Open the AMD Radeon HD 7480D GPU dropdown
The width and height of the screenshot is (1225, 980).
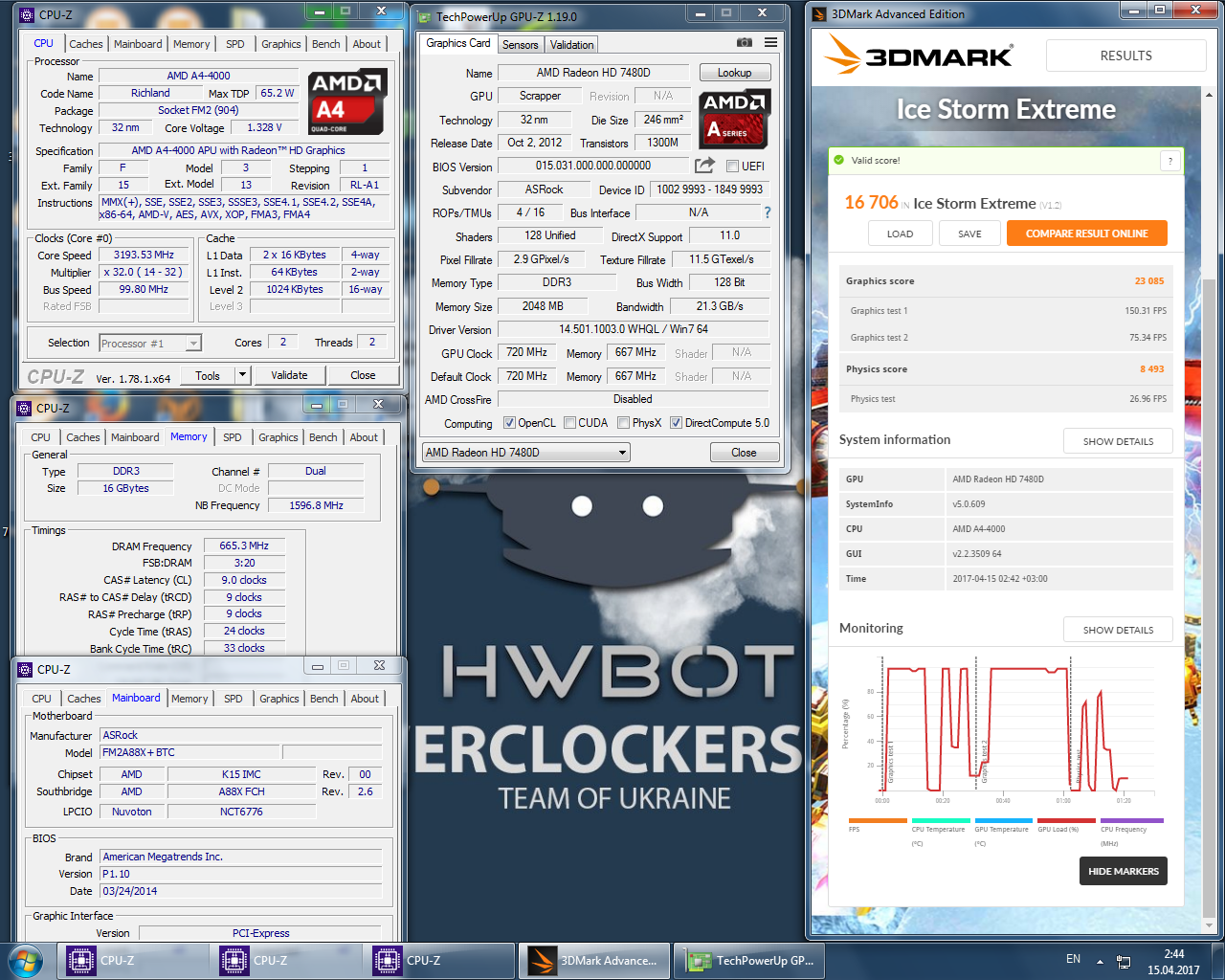tap(525, 452)
